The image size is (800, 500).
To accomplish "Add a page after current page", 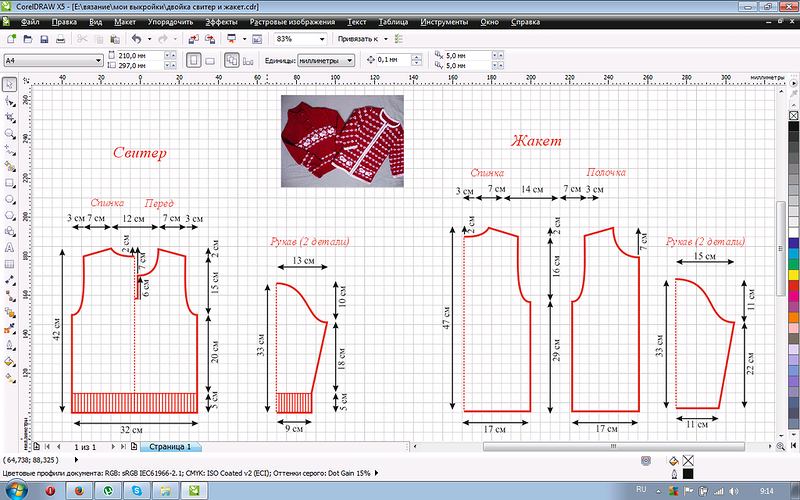I will point(134,446).
